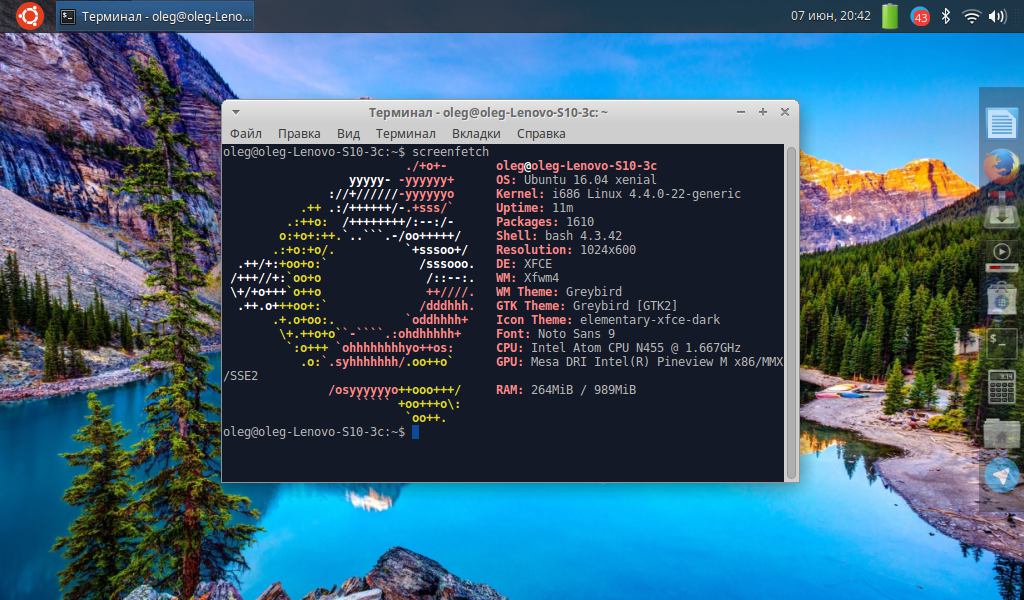Viewport: 1024px width, 600px height.
Task: Close the terminal window
Action: point(785,112)
